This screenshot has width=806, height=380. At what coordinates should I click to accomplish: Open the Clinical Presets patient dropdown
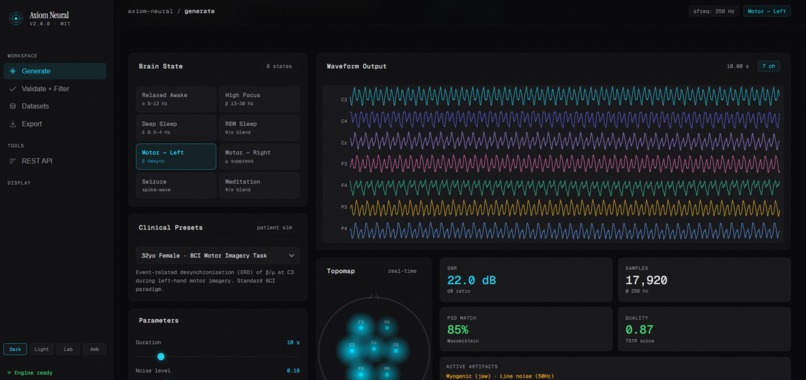tap(218, 256)
